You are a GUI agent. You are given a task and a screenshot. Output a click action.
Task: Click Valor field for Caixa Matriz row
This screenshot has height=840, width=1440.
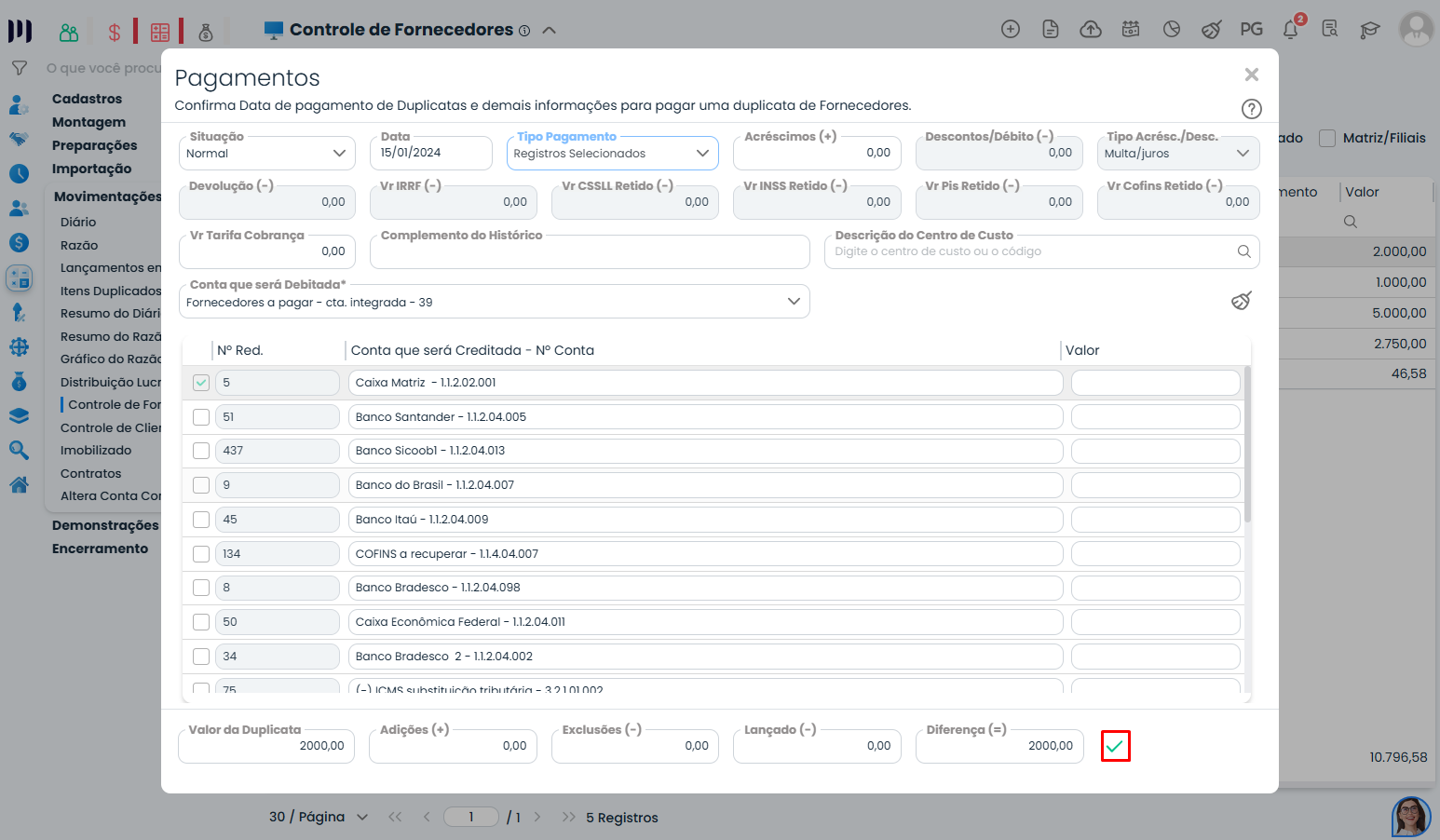pos(1155,383)
